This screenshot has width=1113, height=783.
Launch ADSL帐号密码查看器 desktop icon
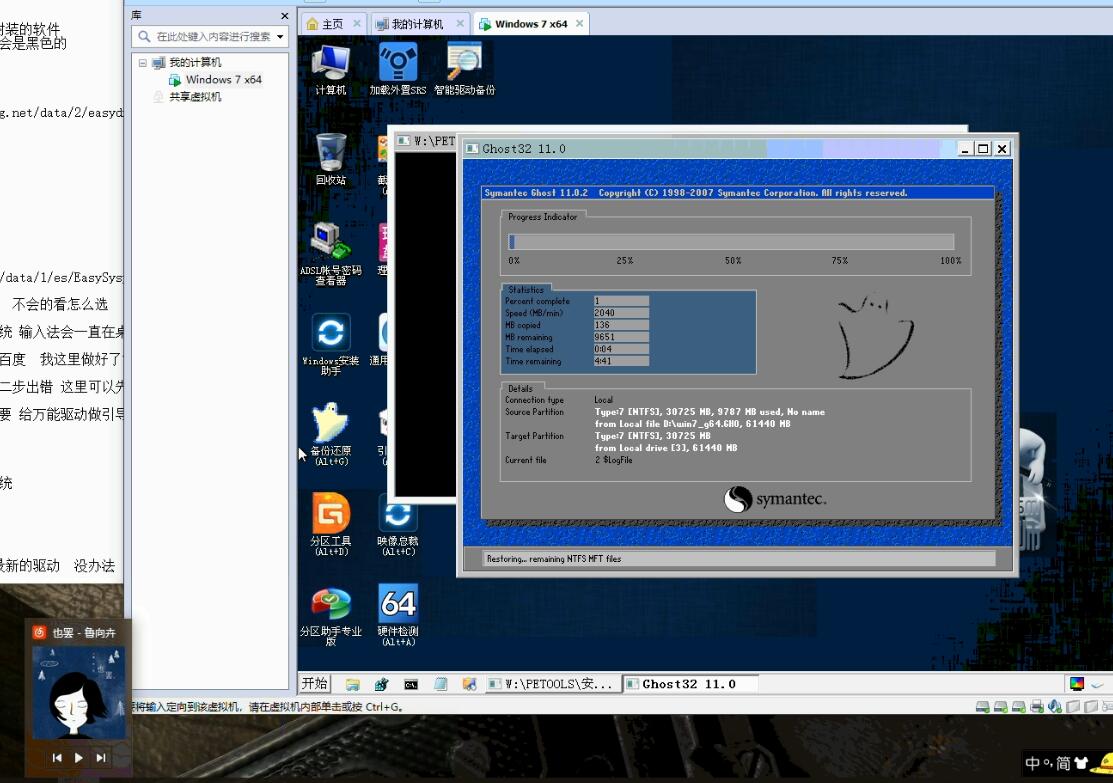click(330, 243)
